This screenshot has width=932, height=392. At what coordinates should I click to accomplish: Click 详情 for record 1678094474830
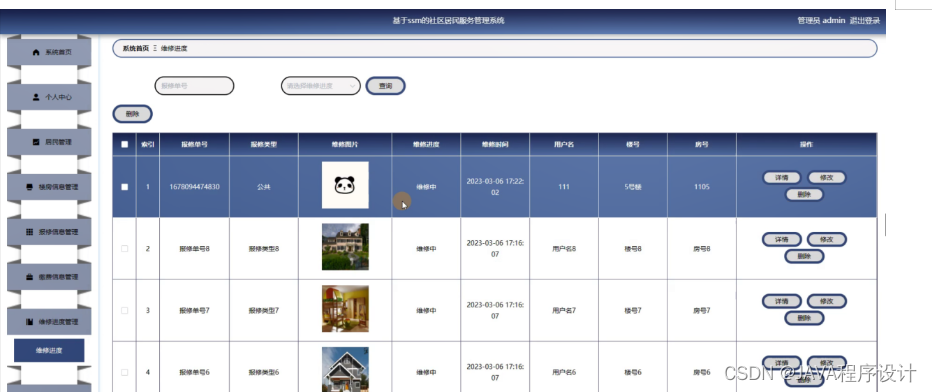click(782, 178)
